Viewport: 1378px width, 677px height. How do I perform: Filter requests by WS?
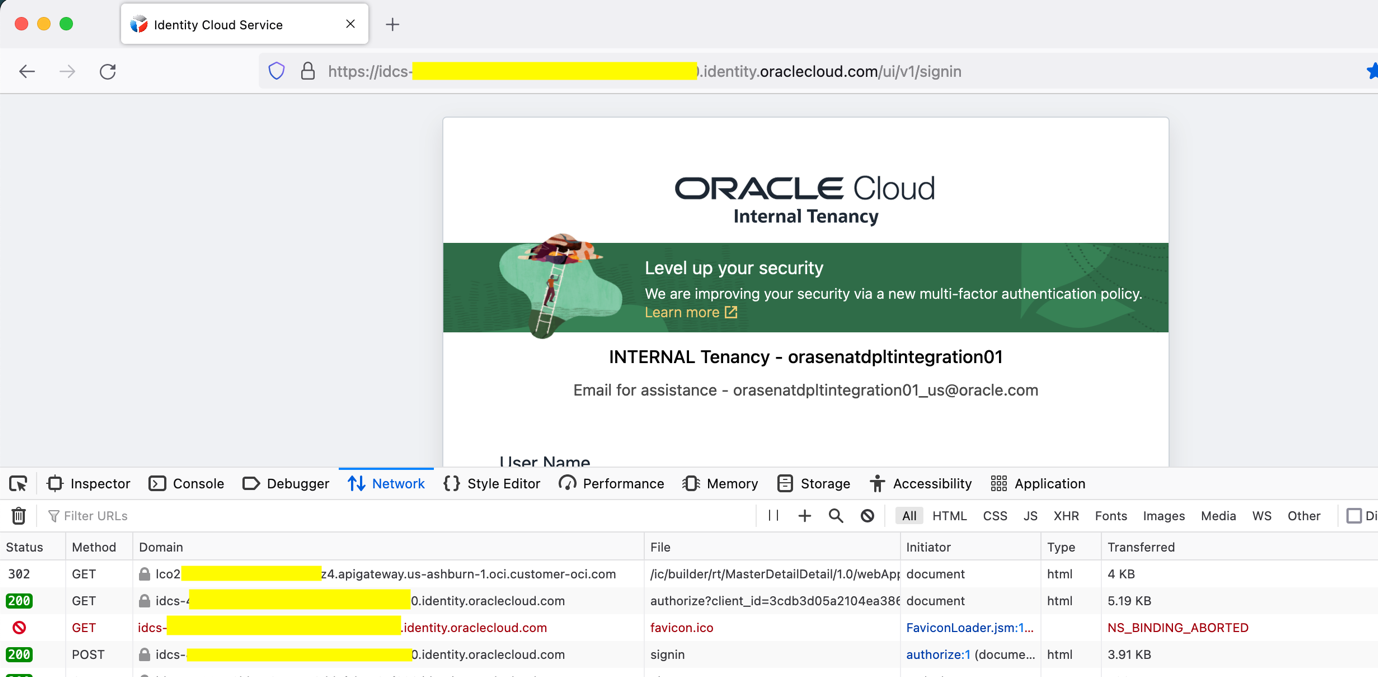click(x=1262, y=516)
